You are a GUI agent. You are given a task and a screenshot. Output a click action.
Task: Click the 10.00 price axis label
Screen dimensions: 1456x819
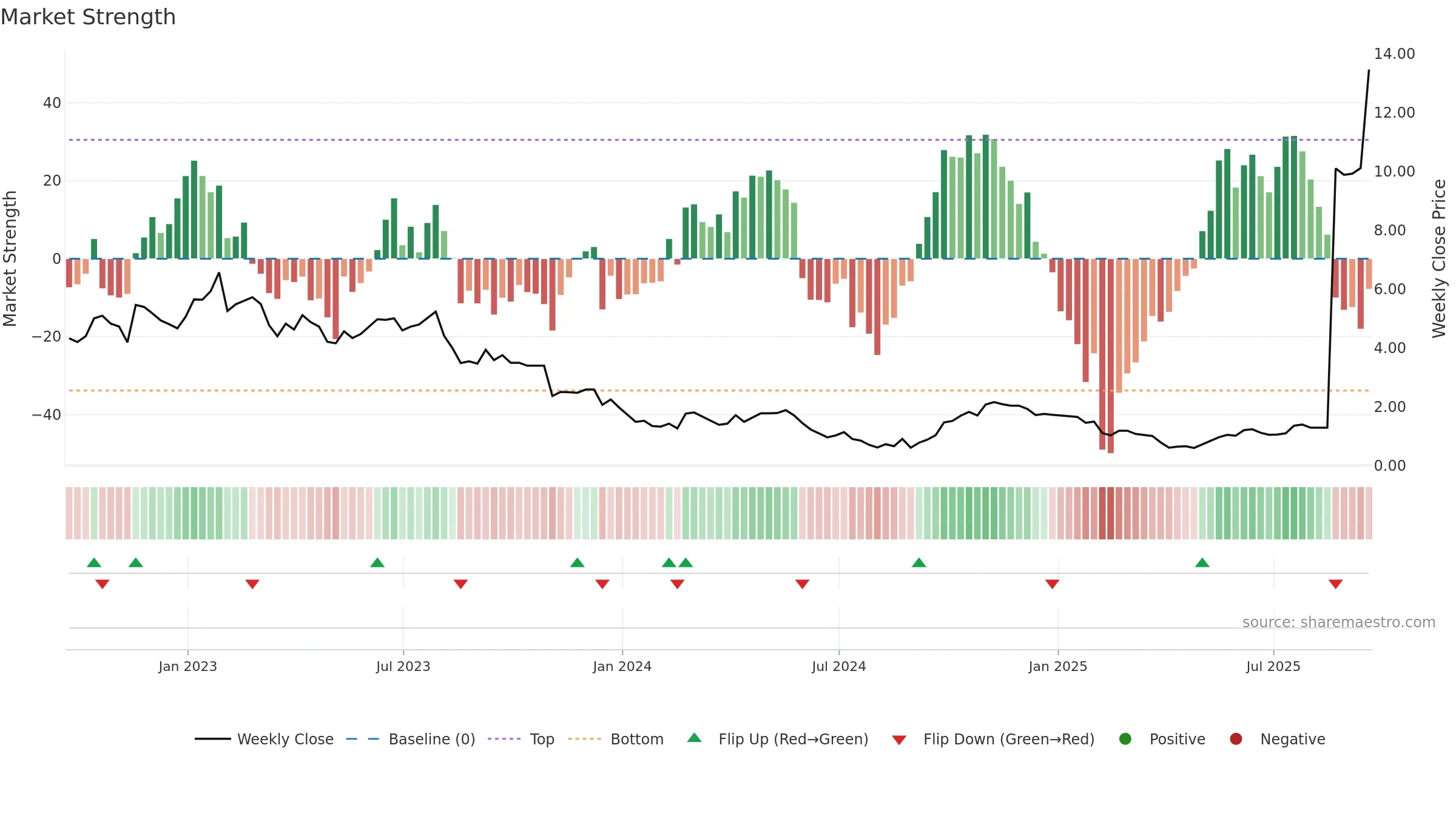click(1394, 172)
